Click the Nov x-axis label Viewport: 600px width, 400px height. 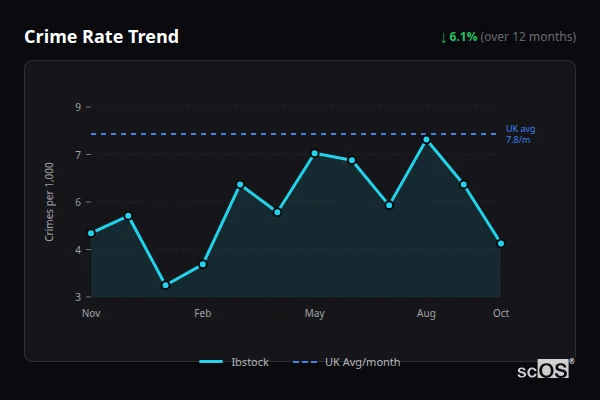[91, 313]
